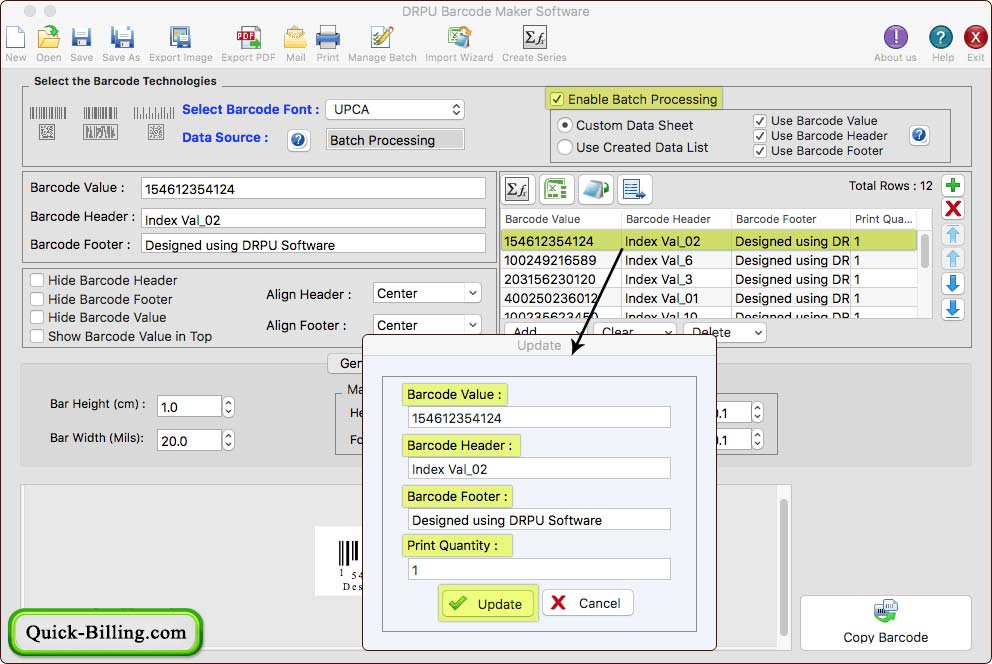Click the Barcode Footer column heading
Viewport: 992px width, 664px height.
[x=776, y=219]
